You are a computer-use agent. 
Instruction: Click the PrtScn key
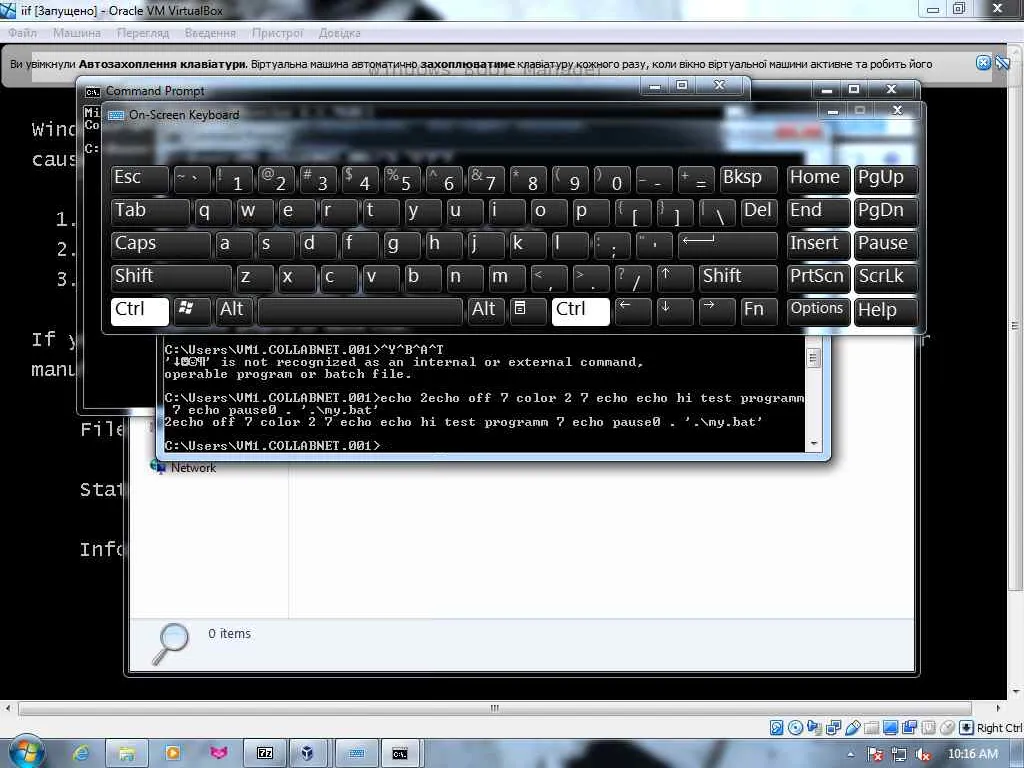[818, 278]
